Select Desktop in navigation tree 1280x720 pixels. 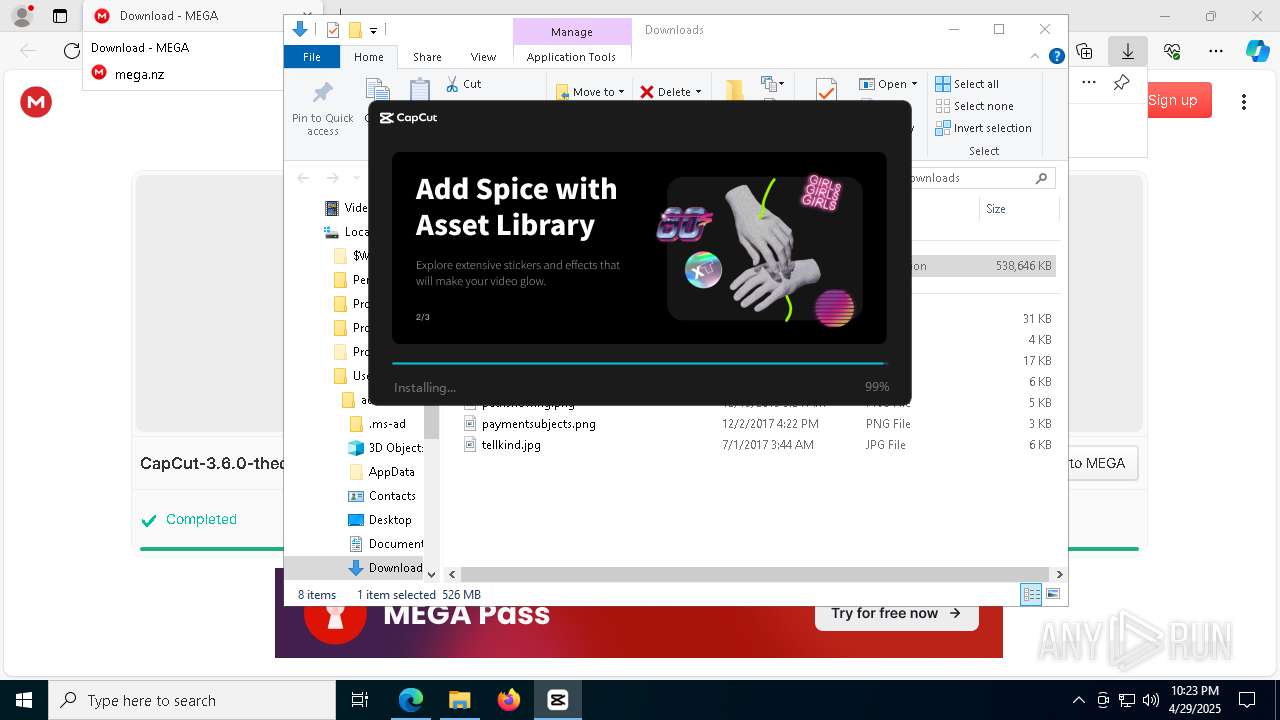pyautogui.click(x=390, y=520)
